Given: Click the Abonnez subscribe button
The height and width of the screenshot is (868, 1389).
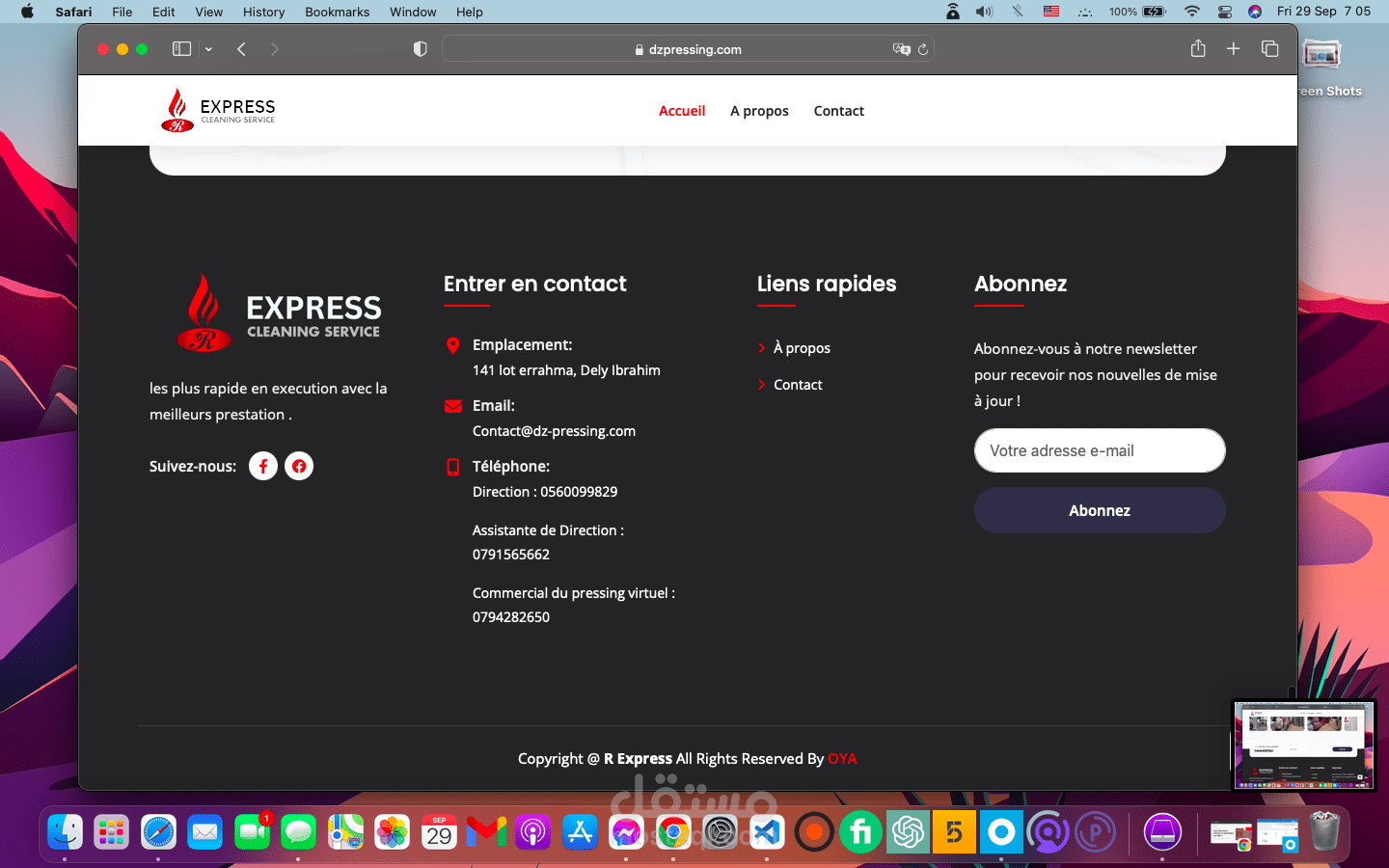Looking at the screenshot, I should point(1100,510).
